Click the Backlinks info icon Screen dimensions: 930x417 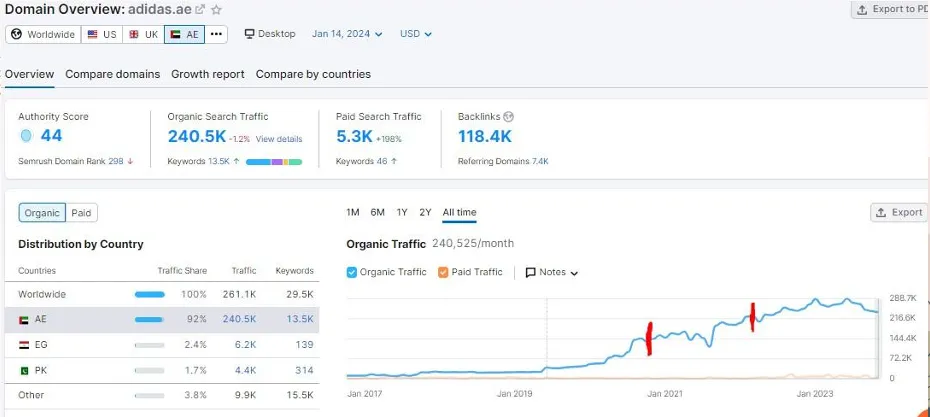[508, 117]
